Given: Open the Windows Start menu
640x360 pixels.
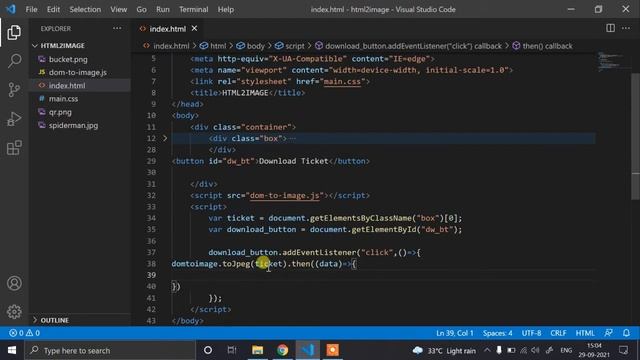Looking at the screenshot, I should (x=12, y=350).
